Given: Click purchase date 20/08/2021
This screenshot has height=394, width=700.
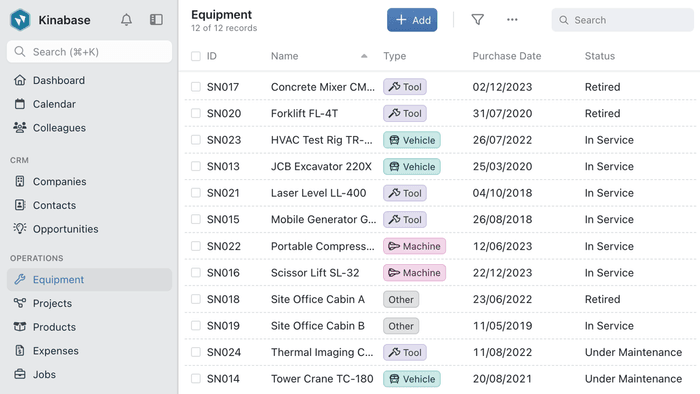Looking at the screenshot, I should pyautogui.click(x=502, y=379).
